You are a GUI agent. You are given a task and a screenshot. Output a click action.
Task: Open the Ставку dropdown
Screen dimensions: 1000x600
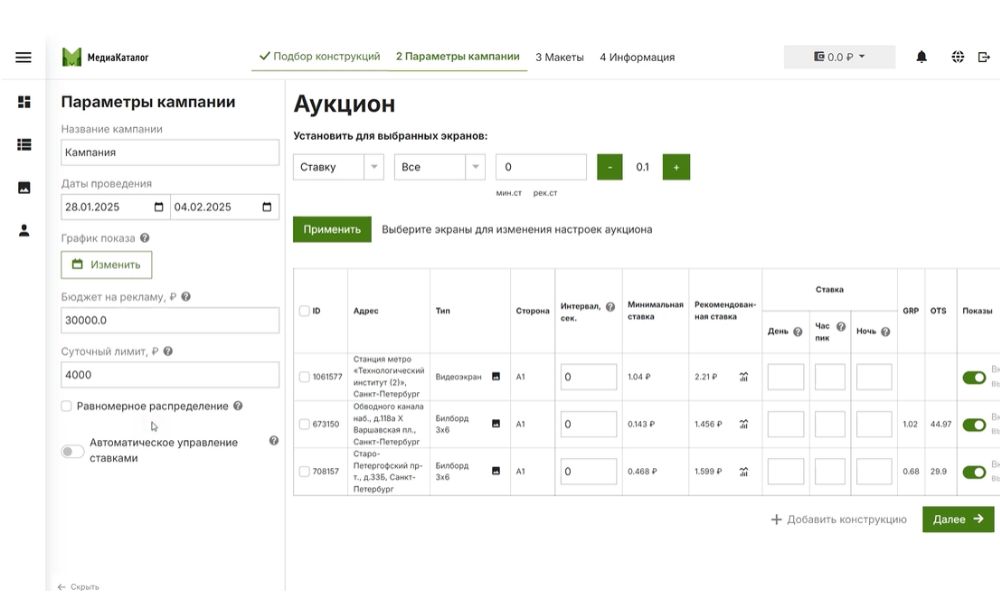[337, 167]
